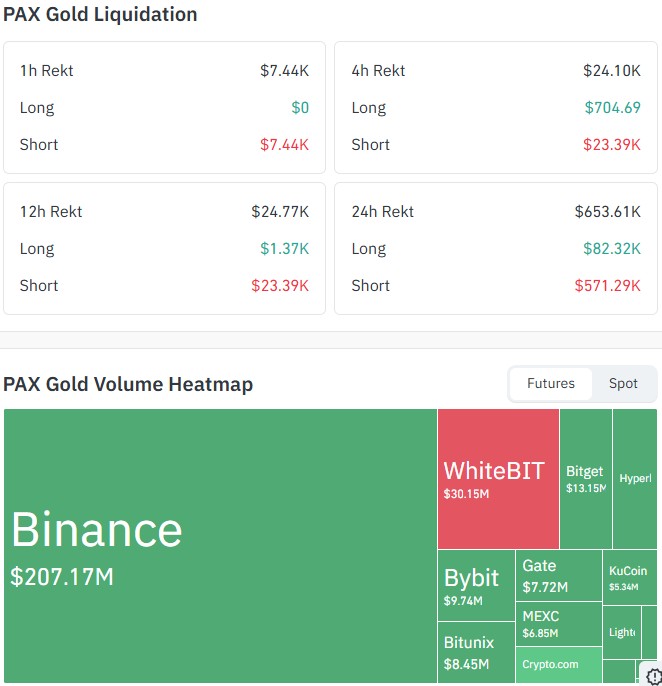Screen dimensions: 662x686
Task: Click the 1h Rekt label
Action: click(46, 70)
